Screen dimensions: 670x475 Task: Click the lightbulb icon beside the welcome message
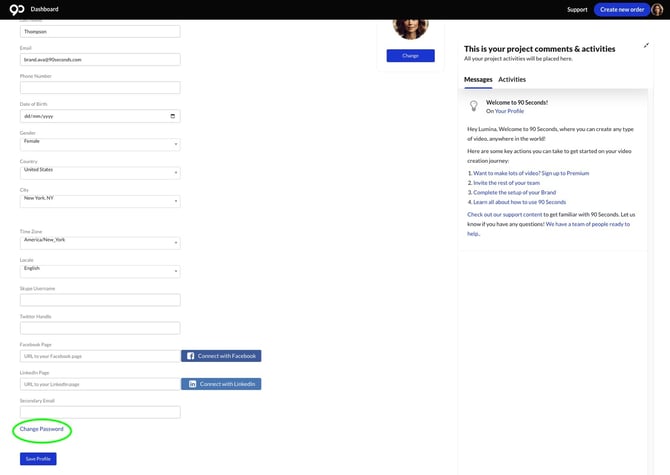[x=473, y=106]
